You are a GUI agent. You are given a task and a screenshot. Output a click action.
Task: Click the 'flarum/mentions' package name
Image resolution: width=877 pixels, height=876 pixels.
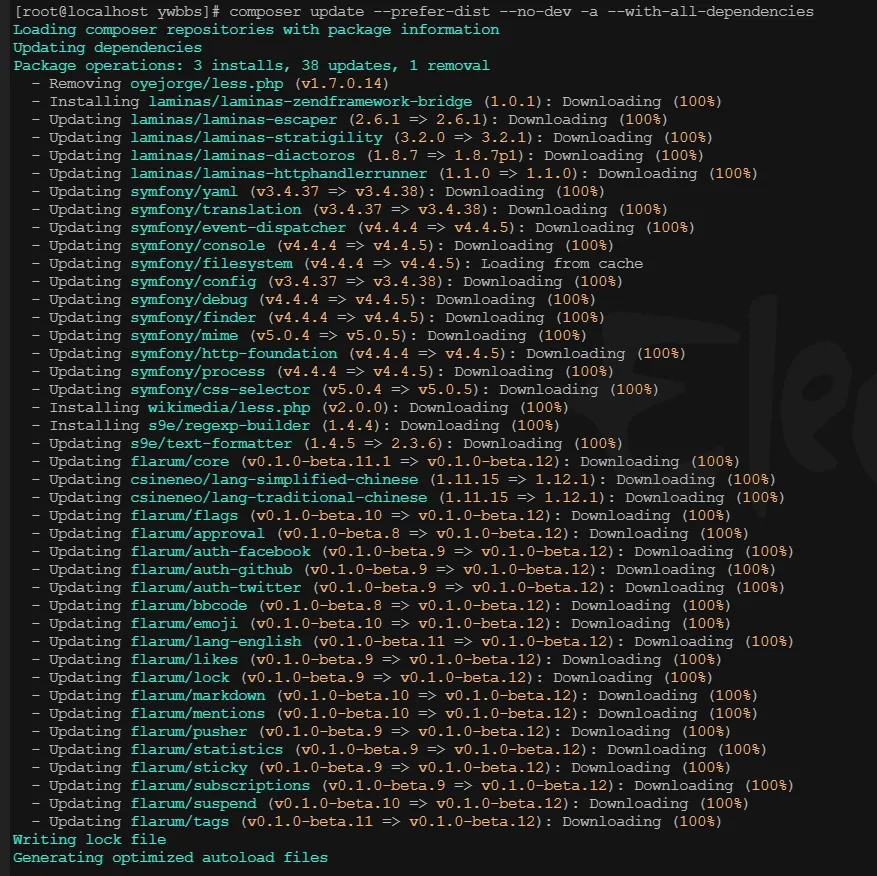[198, 713]
